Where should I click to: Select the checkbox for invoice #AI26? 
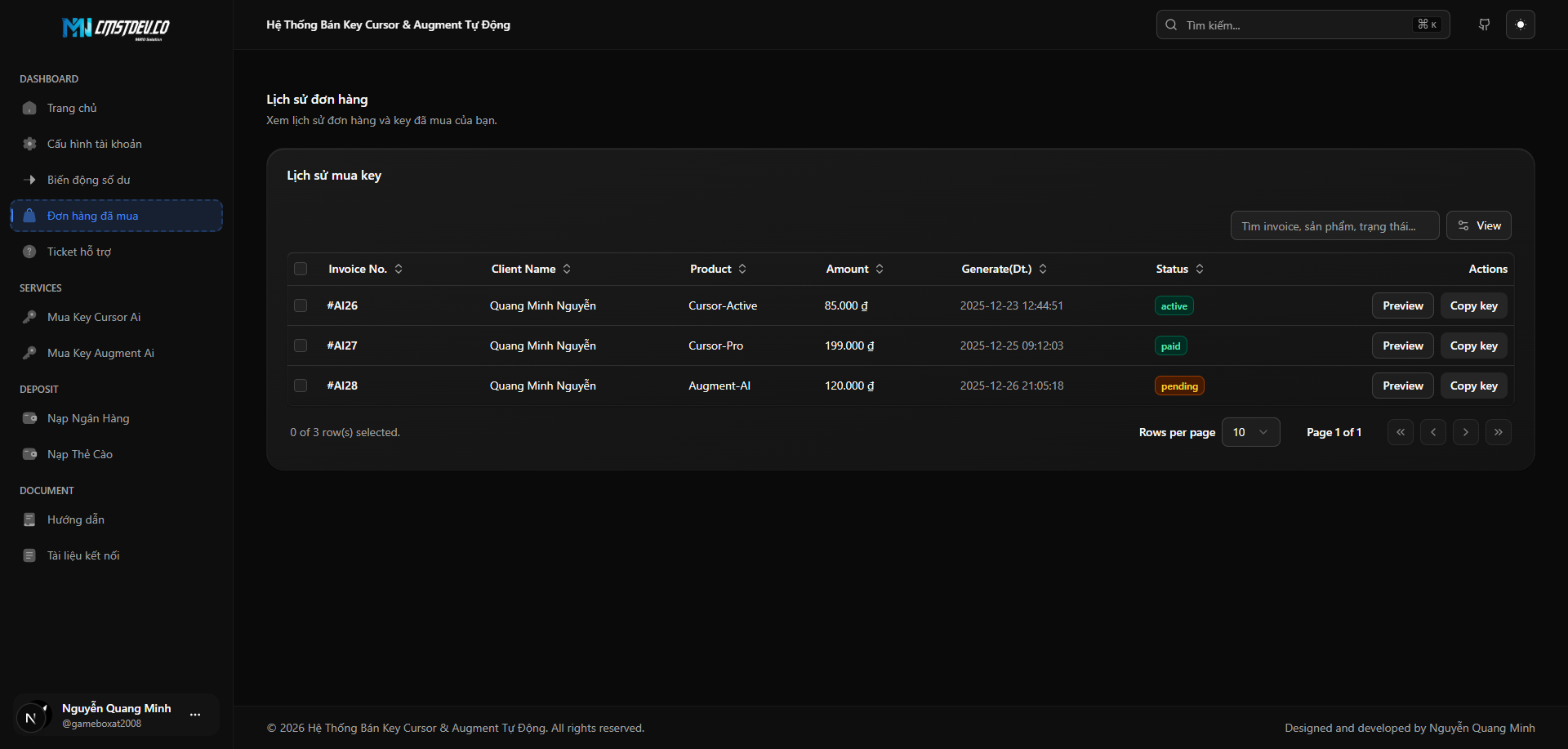pyautogui.click(x=301, y=305)
